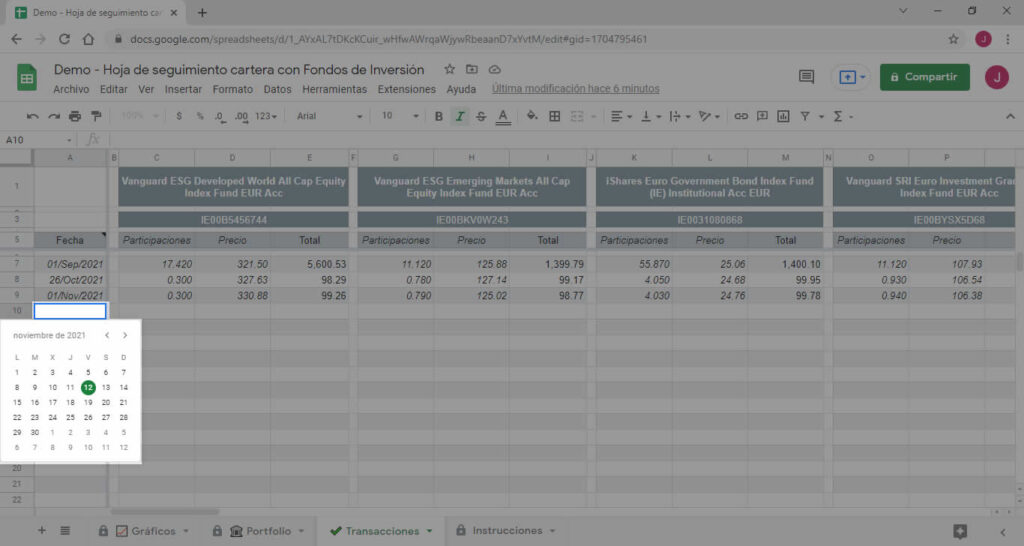
Task: Go to Sheets home icon
Action: pos(27,78)
